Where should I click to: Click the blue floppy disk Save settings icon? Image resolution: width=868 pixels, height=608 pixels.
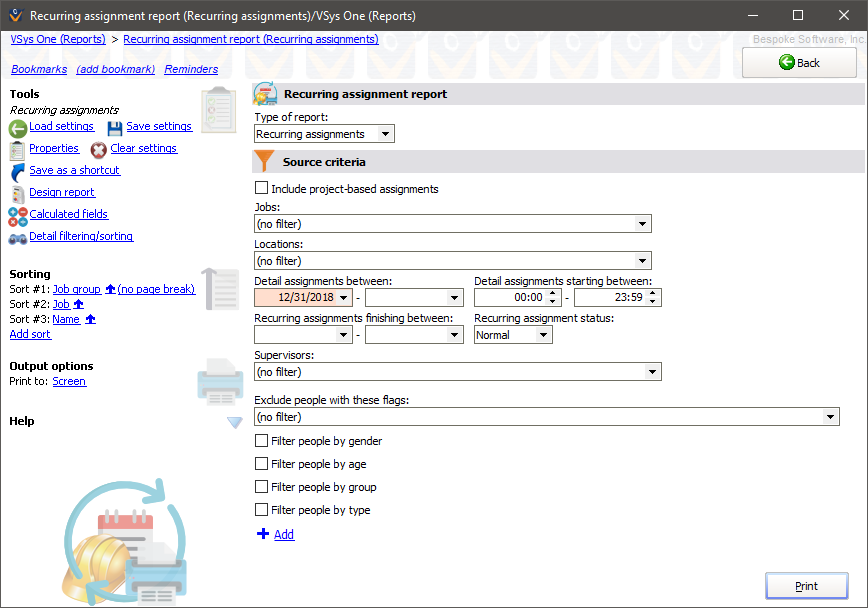[116, 126]
